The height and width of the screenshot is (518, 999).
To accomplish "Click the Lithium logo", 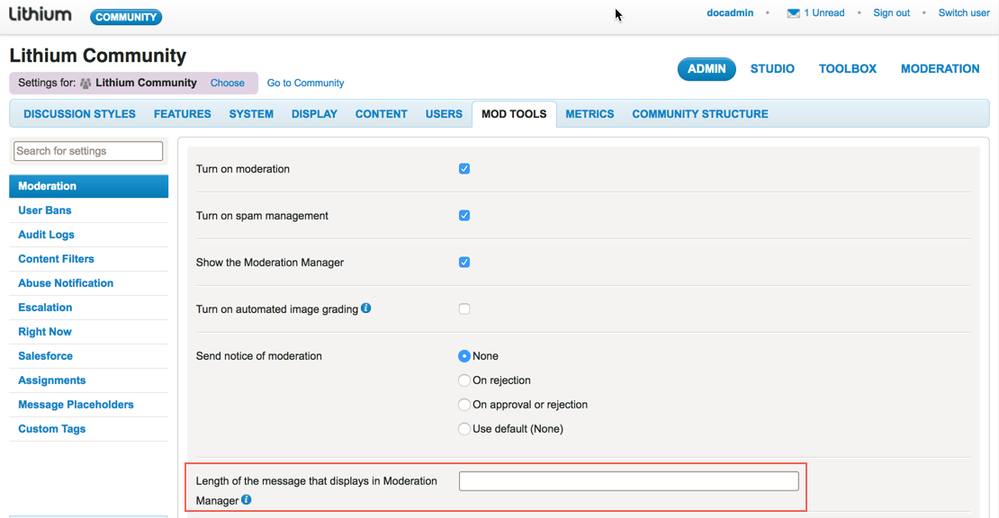I will pyautogui.click(x=40, y=13).
